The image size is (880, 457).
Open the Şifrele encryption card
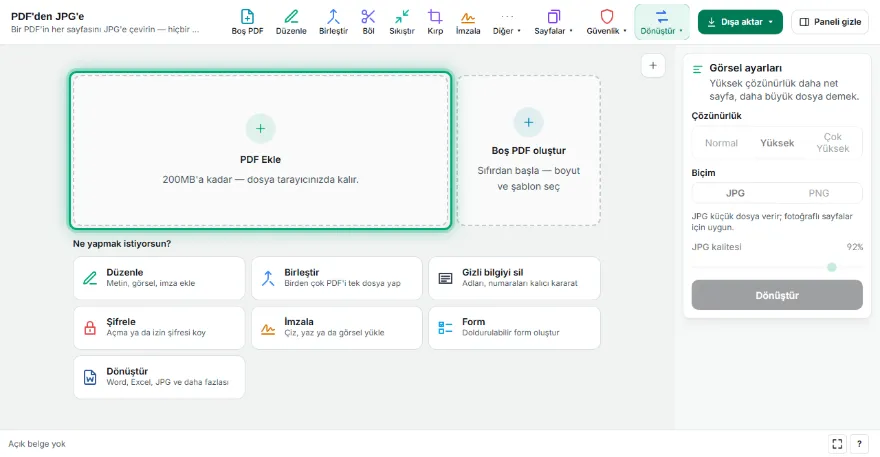point(159,327)
